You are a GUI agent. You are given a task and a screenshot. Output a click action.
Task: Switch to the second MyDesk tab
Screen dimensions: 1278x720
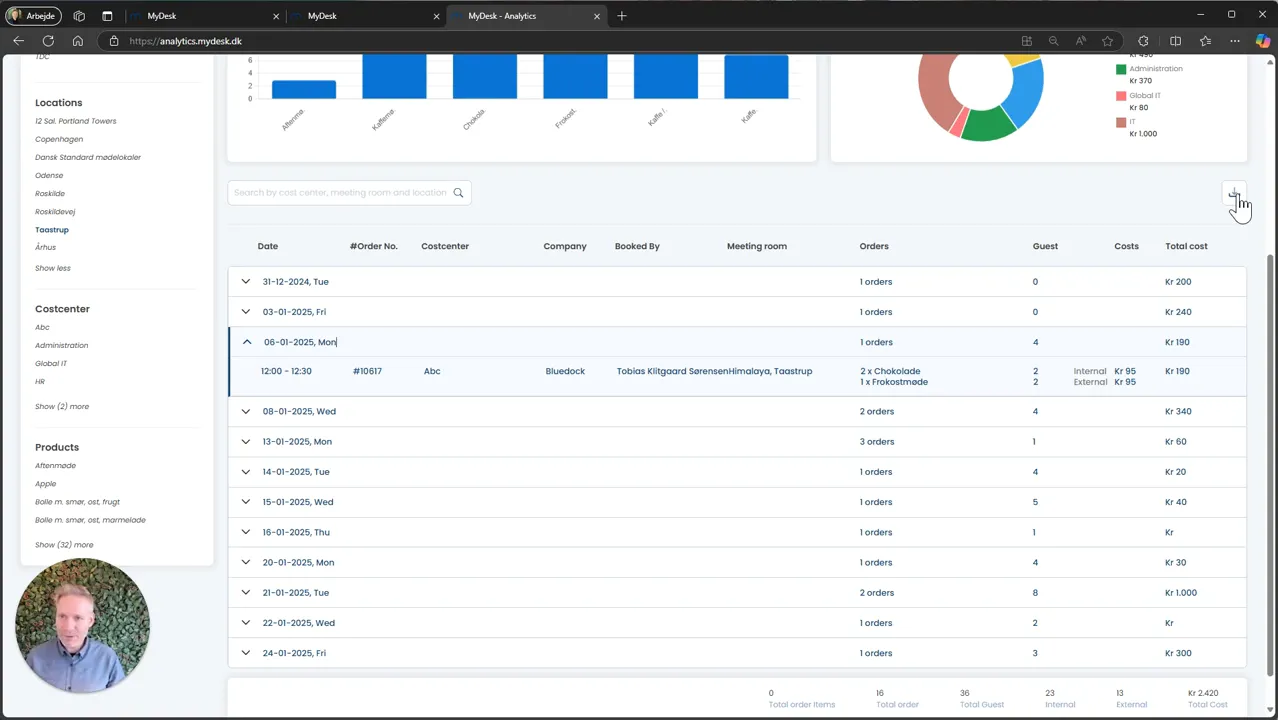(365, 16)
